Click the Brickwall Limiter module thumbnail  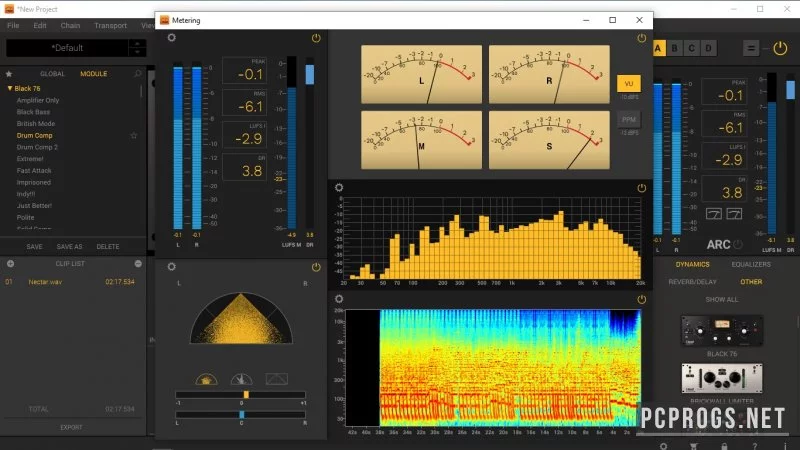point(722,378)
